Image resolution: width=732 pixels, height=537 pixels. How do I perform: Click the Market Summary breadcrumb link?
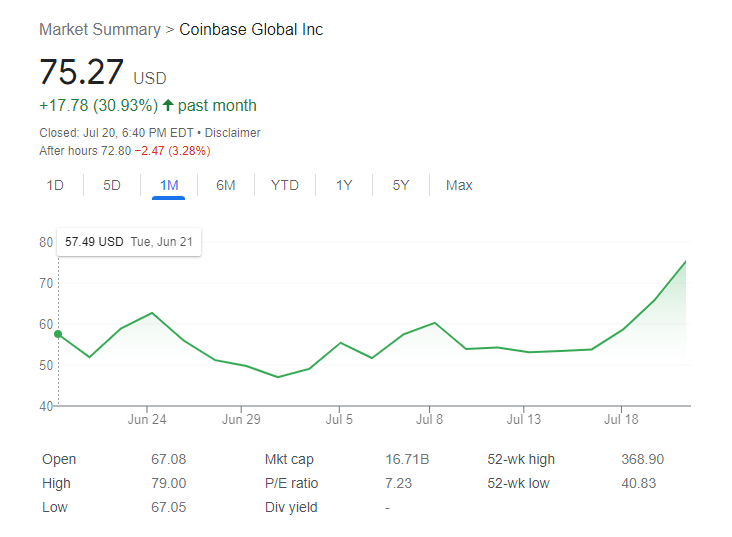coord(99,29)
